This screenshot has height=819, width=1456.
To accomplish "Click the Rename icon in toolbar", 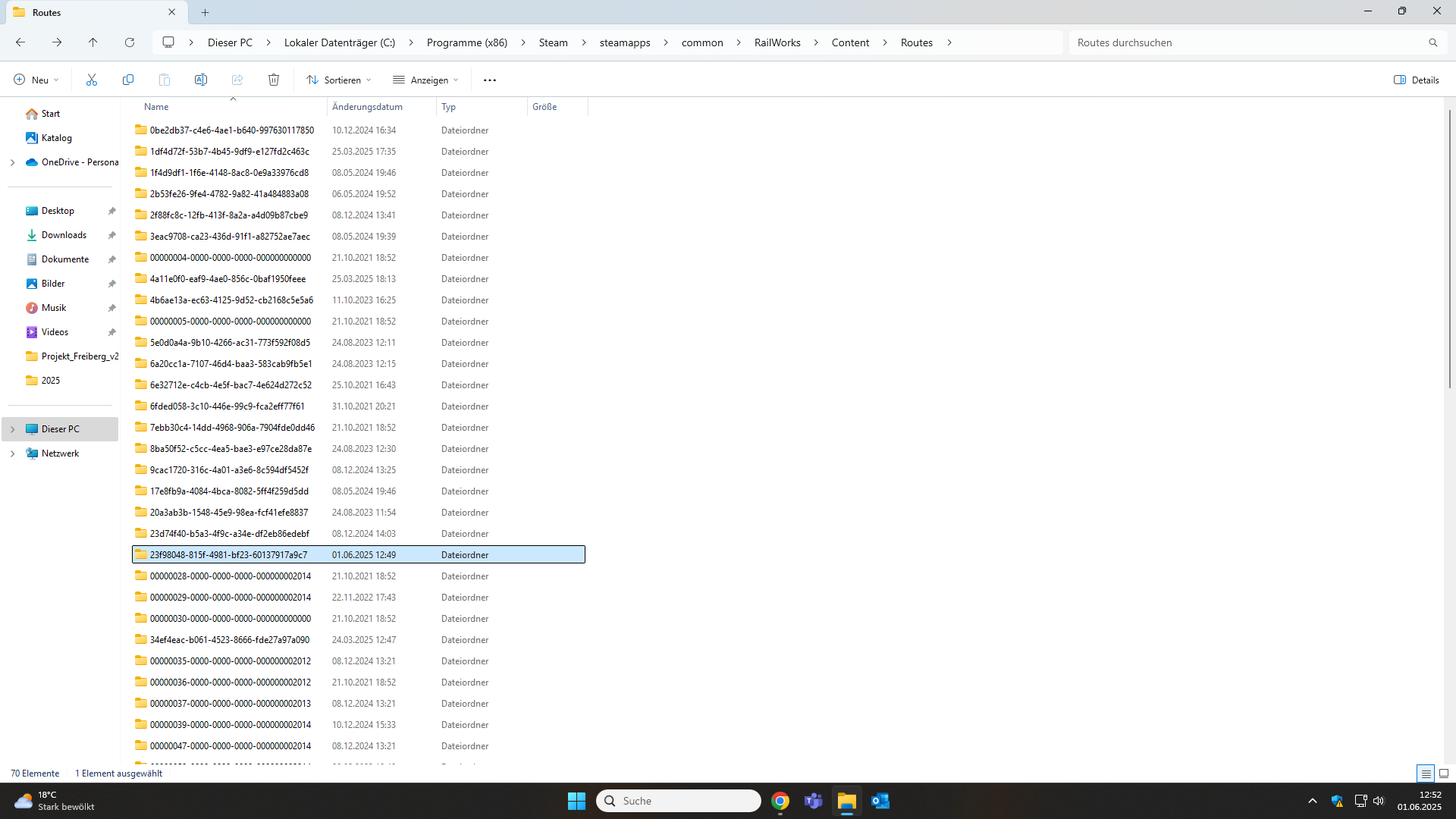I will (201, 80).
